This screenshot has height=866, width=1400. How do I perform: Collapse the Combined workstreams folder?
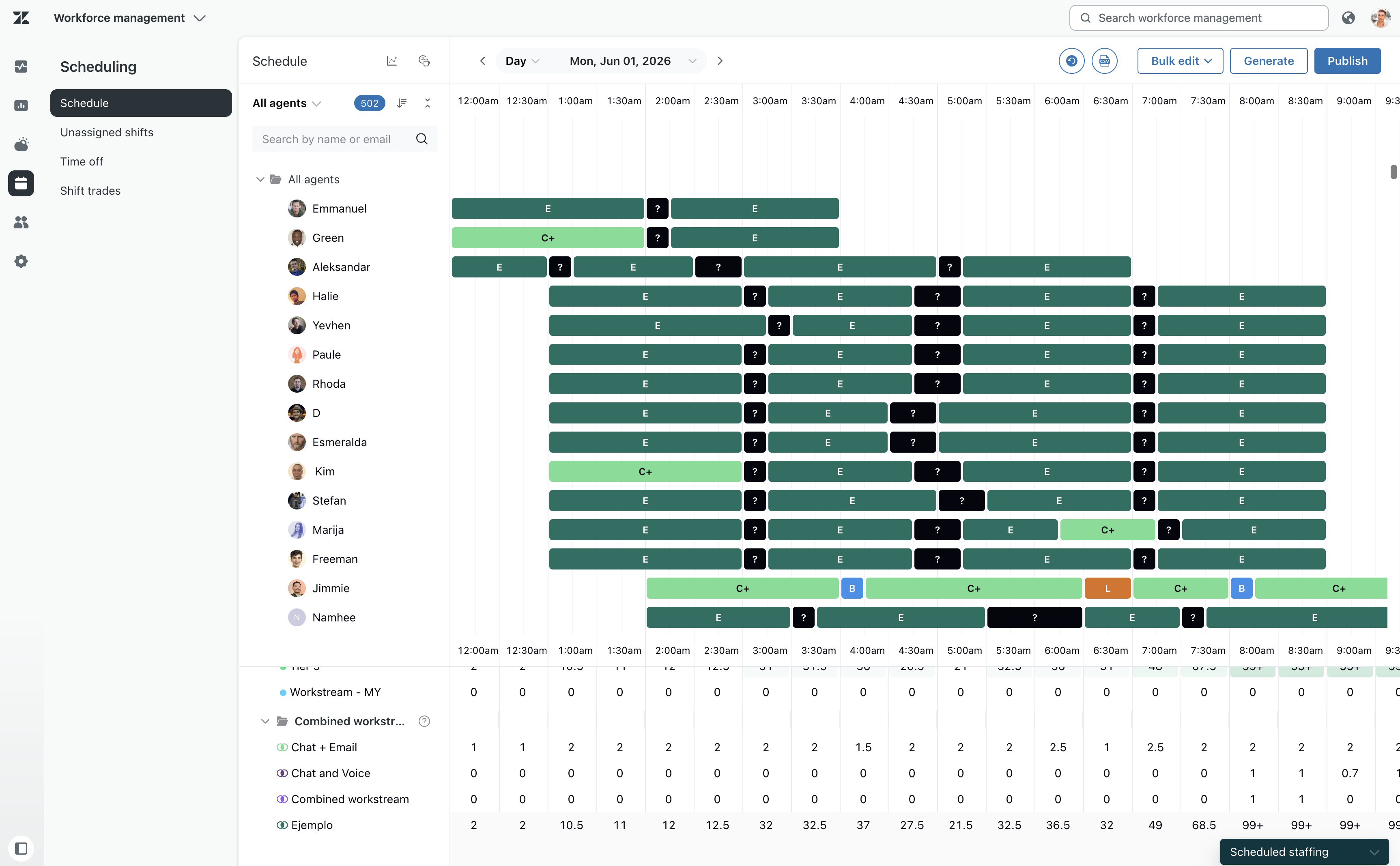[265, 721]
